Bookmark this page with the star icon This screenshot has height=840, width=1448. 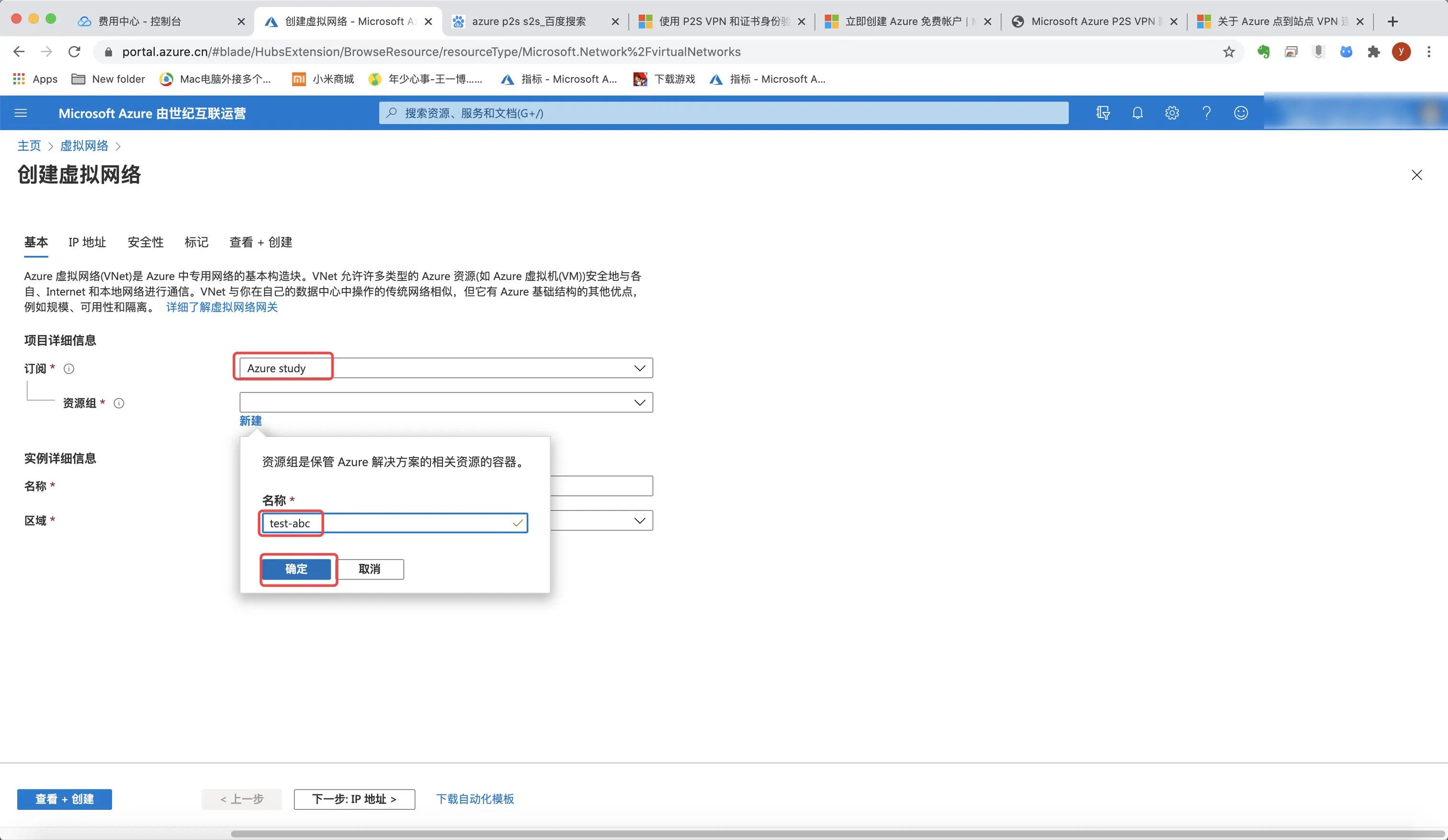point(1229,52)
